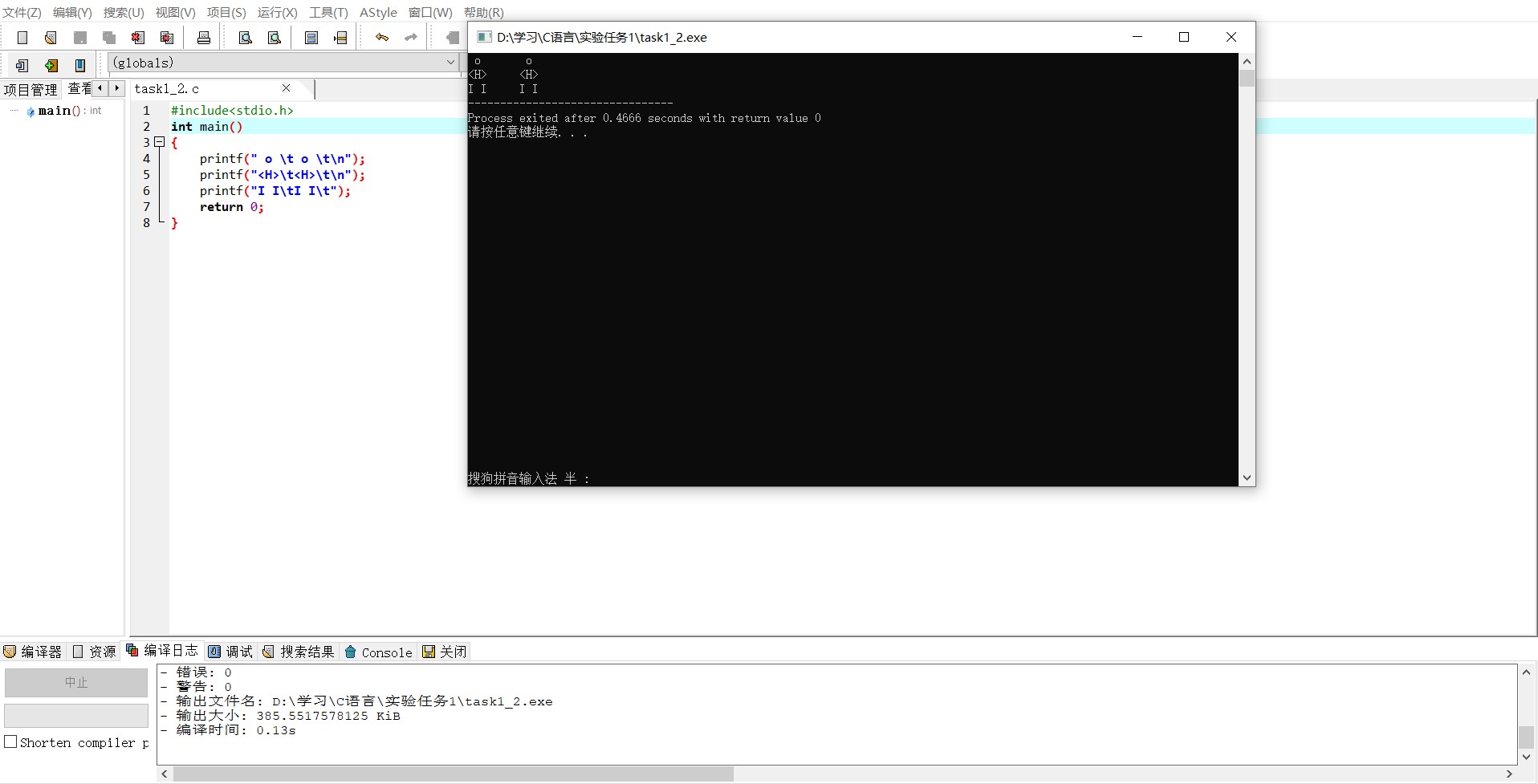Click the Open file toolbar icon
The image size is (1538, 784).
click(x=51, y=37)
